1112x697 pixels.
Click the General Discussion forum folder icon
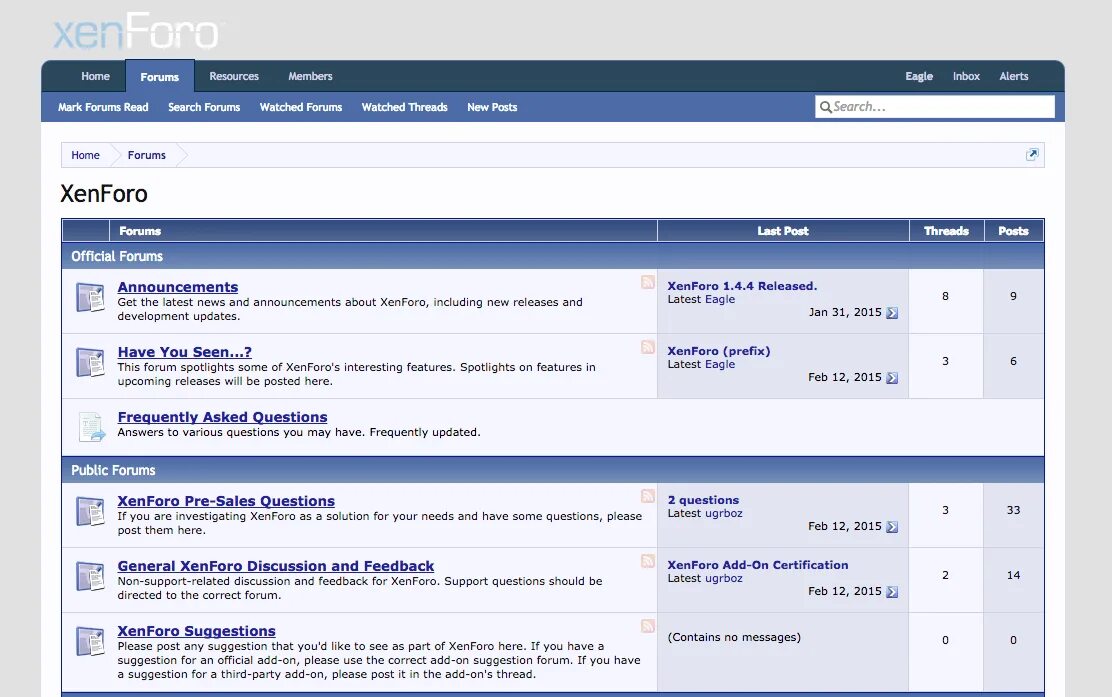point(90,576)
